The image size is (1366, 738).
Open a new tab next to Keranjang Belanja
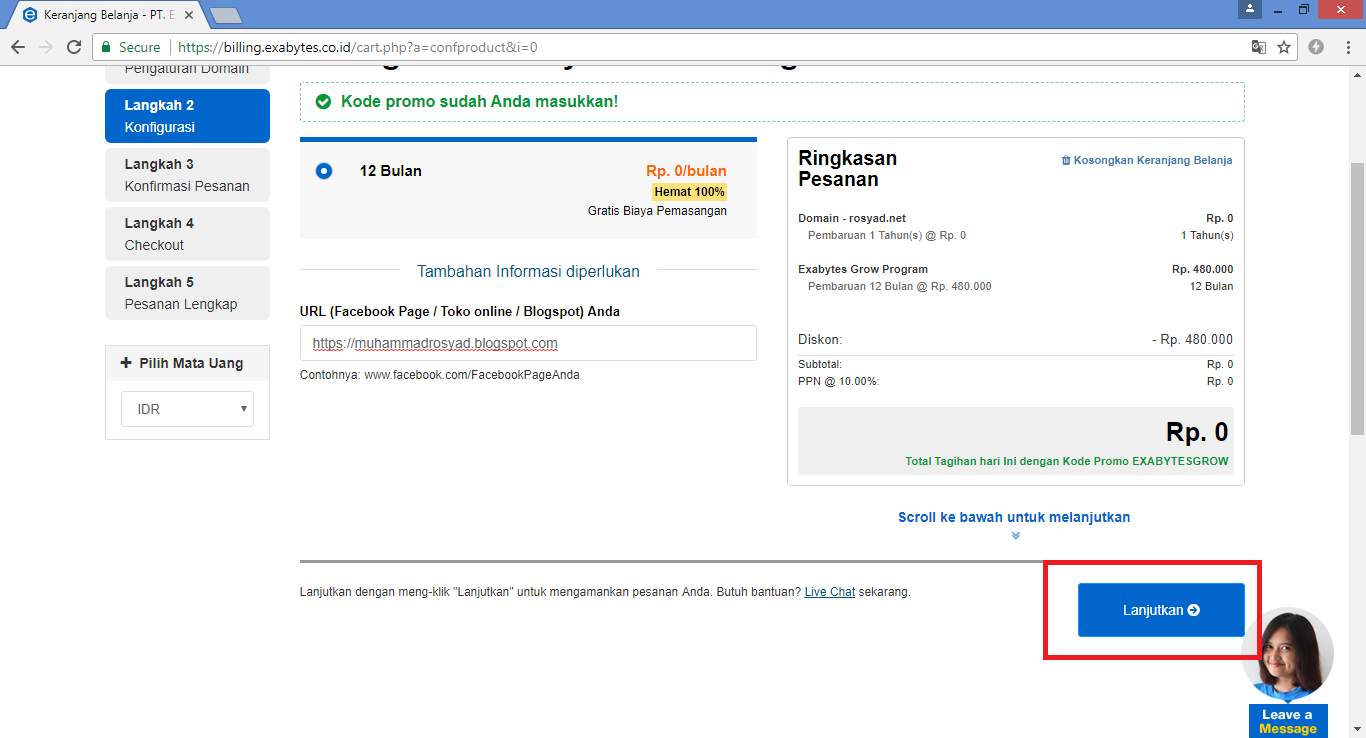[226, 15]
